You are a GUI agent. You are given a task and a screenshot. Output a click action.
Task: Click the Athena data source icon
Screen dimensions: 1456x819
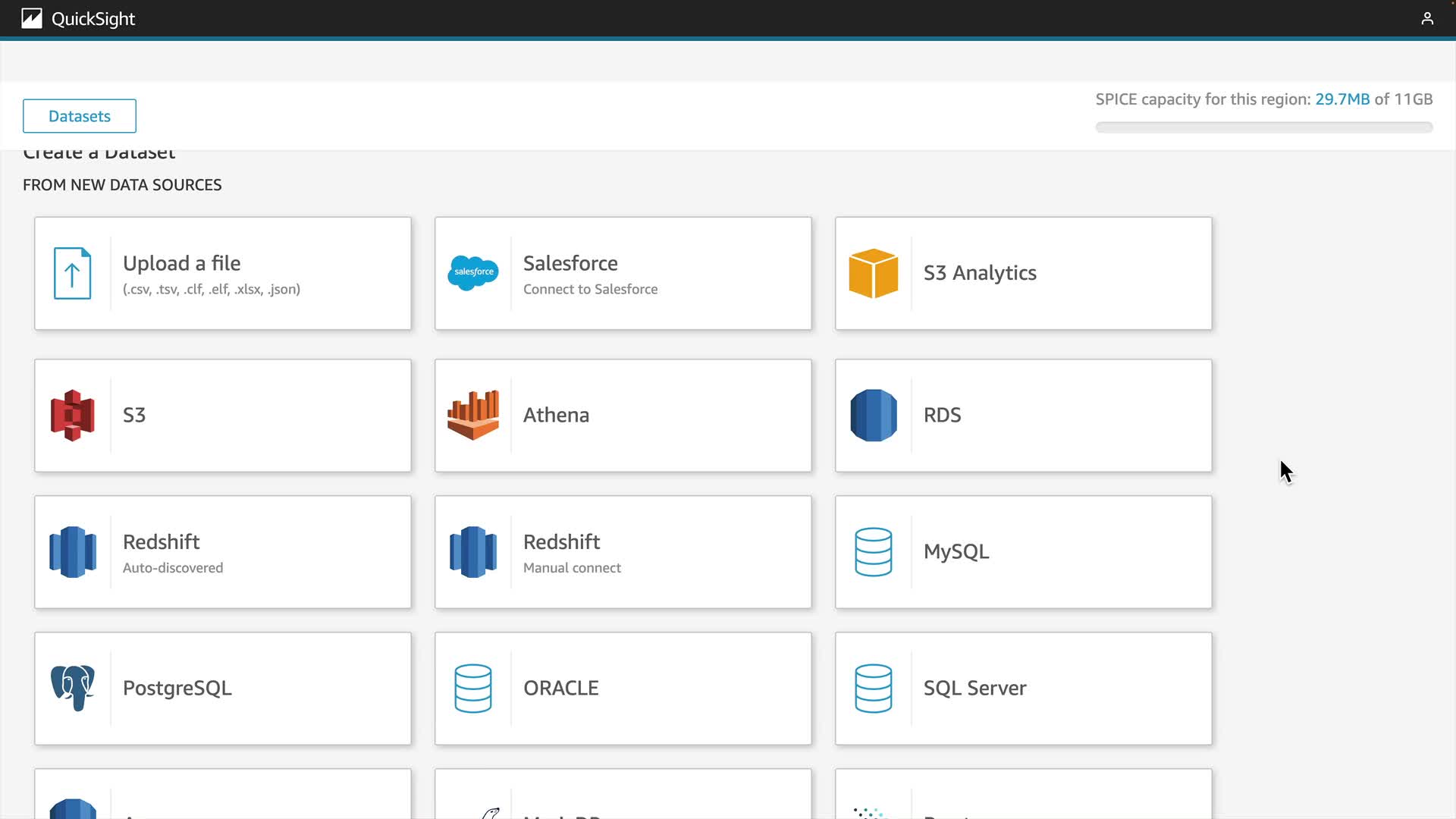pyautogui.click(x=472, y=416)
